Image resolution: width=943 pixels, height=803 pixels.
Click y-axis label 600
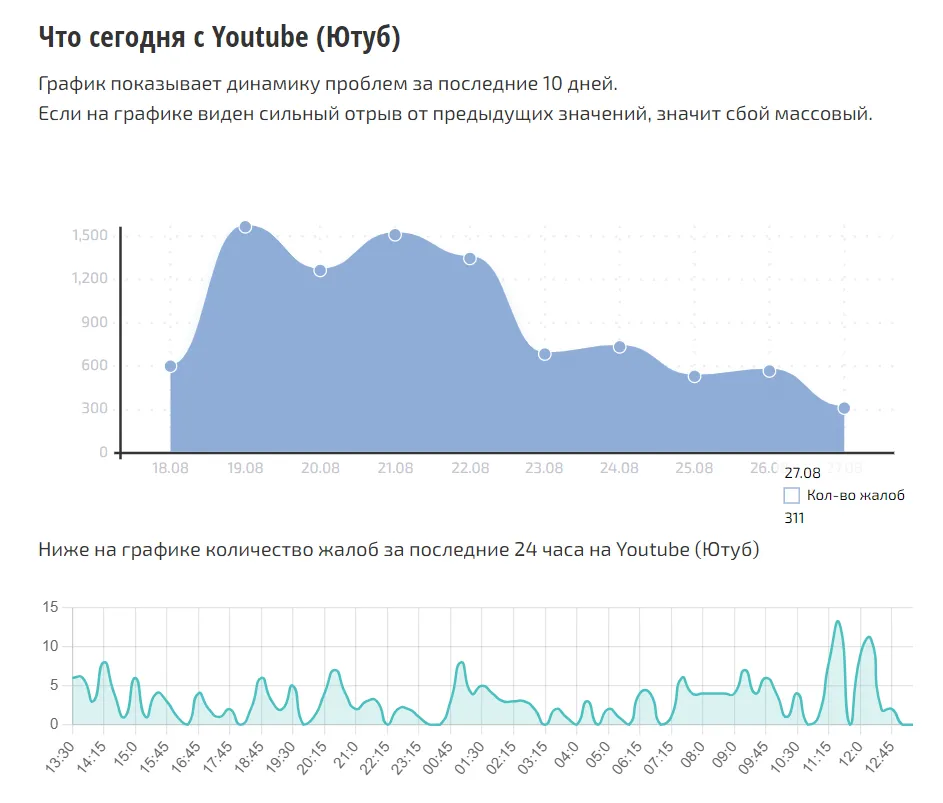coord(94,365)
